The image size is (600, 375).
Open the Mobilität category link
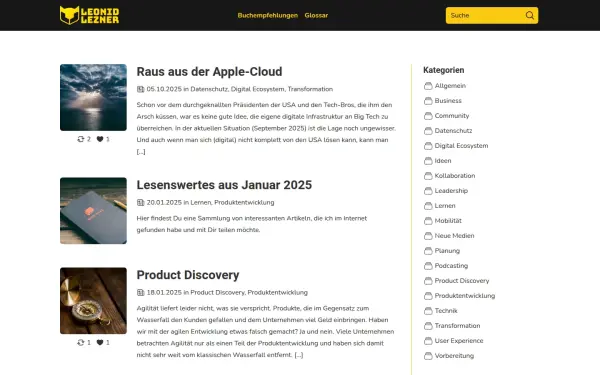coord(448,221)
